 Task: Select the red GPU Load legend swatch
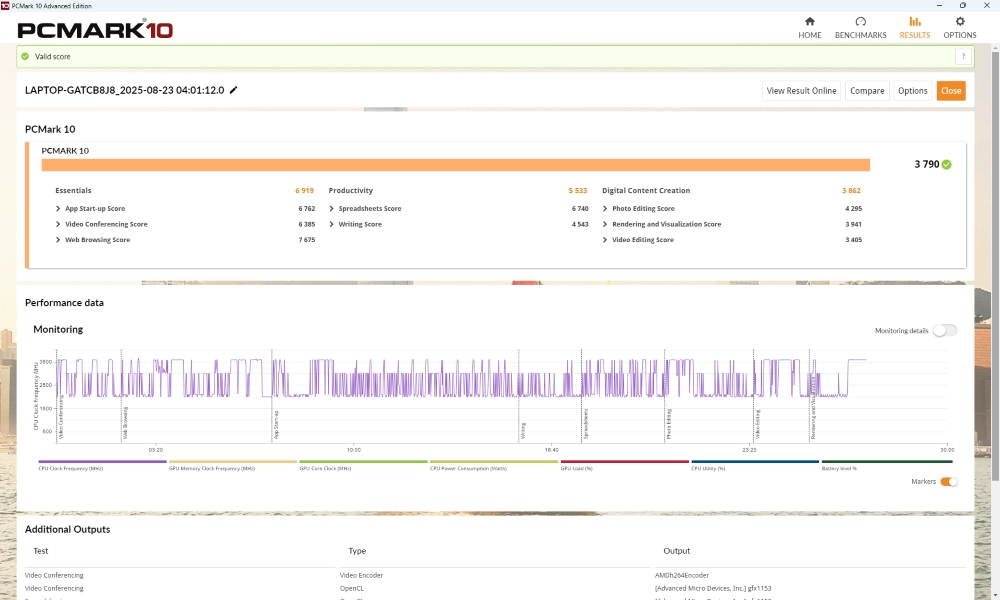coord(624,461)
